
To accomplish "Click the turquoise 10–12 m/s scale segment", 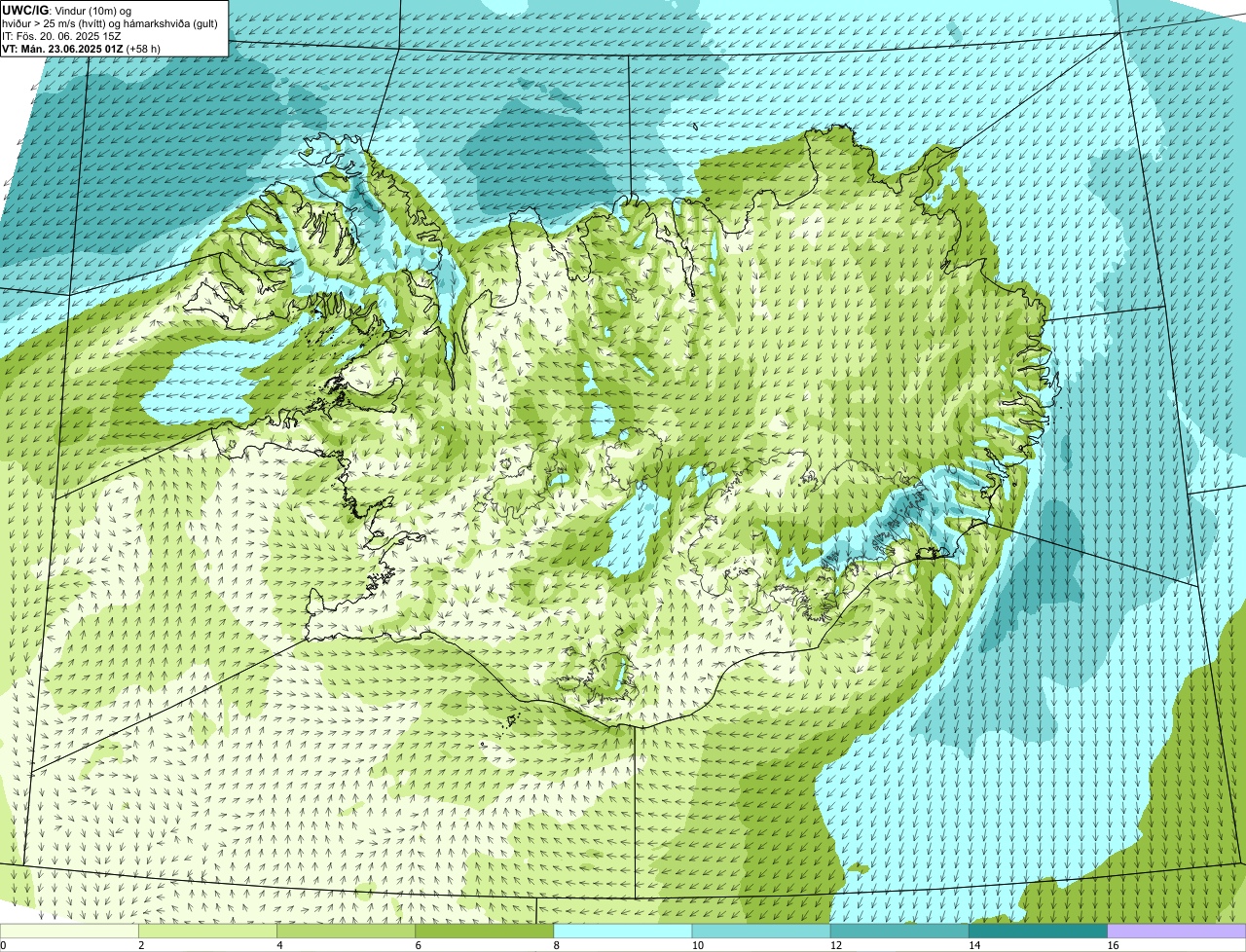I will click(x=761, y=931).
